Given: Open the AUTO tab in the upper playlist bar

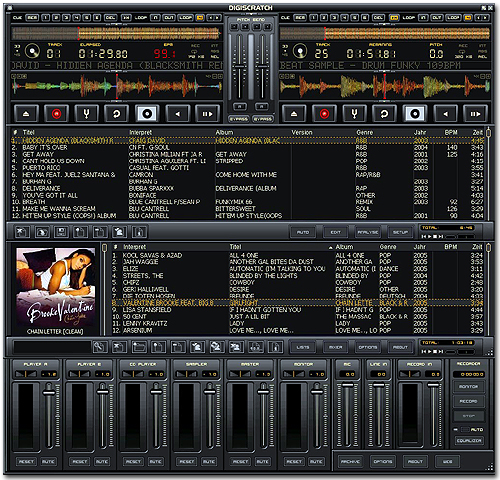Looking at the screenshot, I should (303, 232).
